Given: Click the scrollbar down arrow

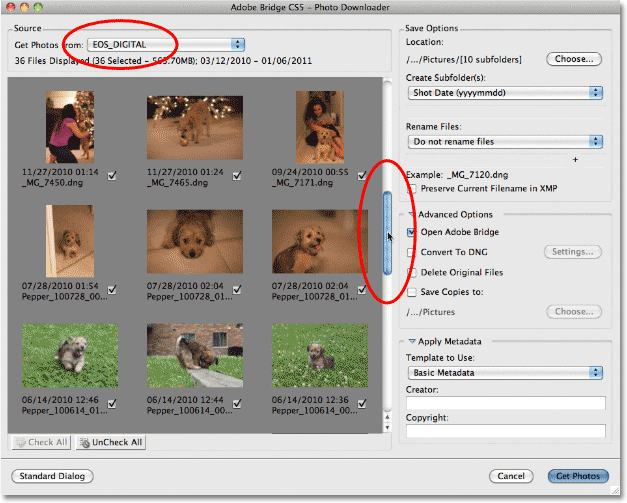Looking at the screenshot, I should tap(387, 427).
